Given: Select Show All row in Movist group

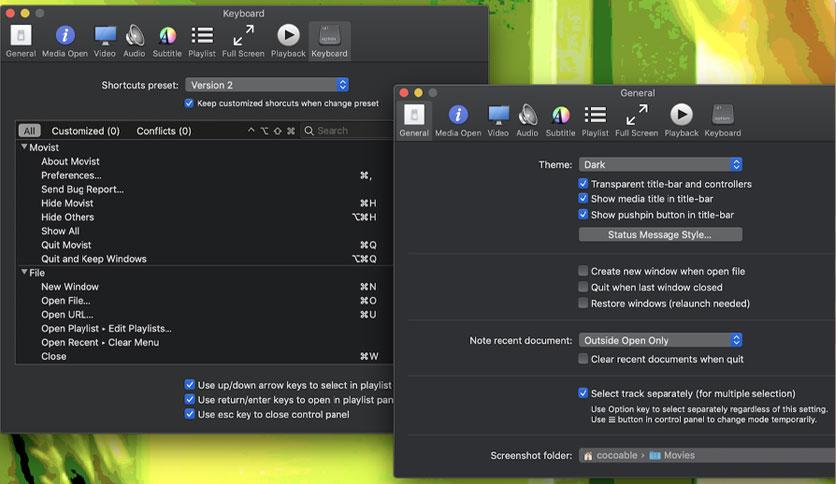Looking at the screenshot, I should coord(205,231).
